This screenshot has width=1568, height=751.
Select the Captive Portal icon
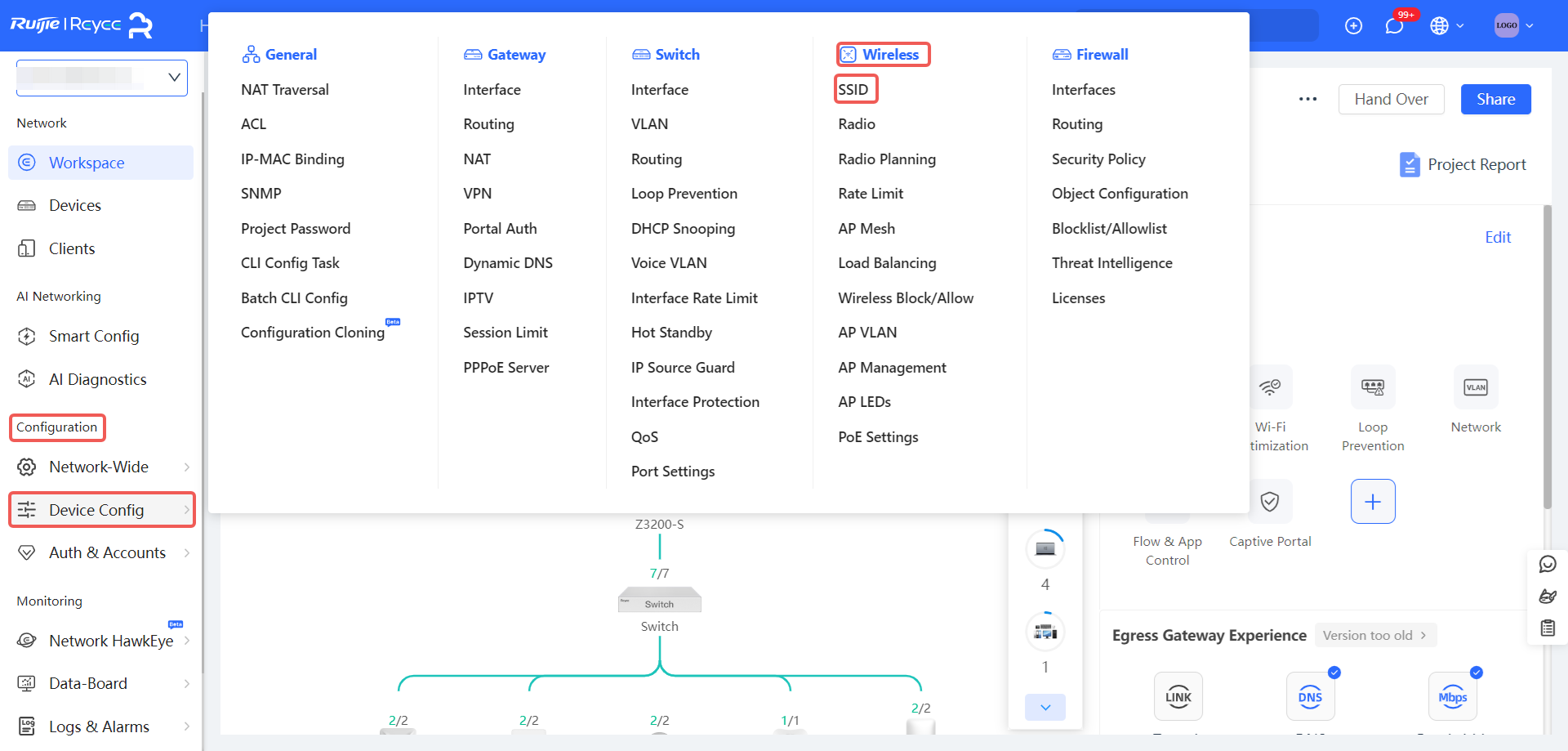1269,501
